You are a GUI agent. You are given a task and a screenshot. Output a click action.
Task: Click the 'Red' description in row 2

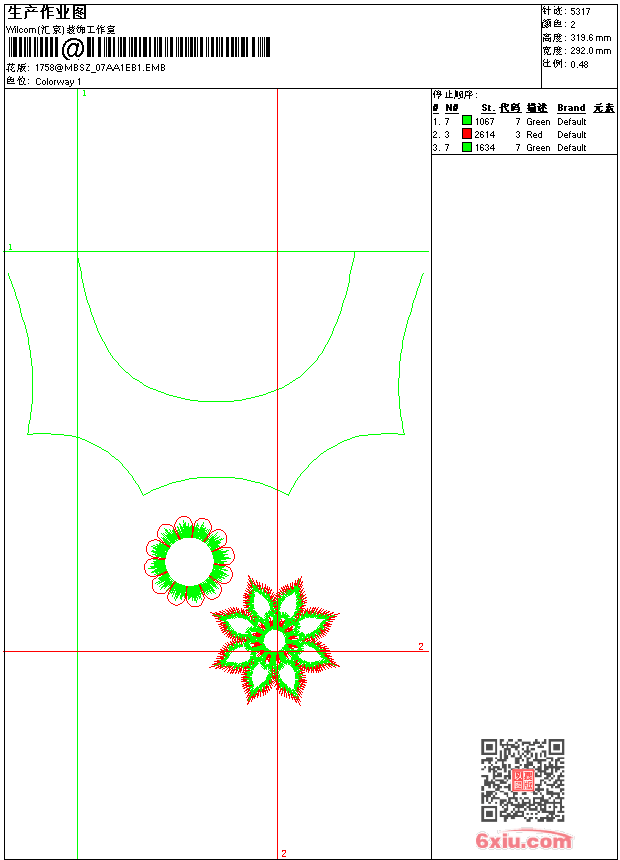pos(534,135)
